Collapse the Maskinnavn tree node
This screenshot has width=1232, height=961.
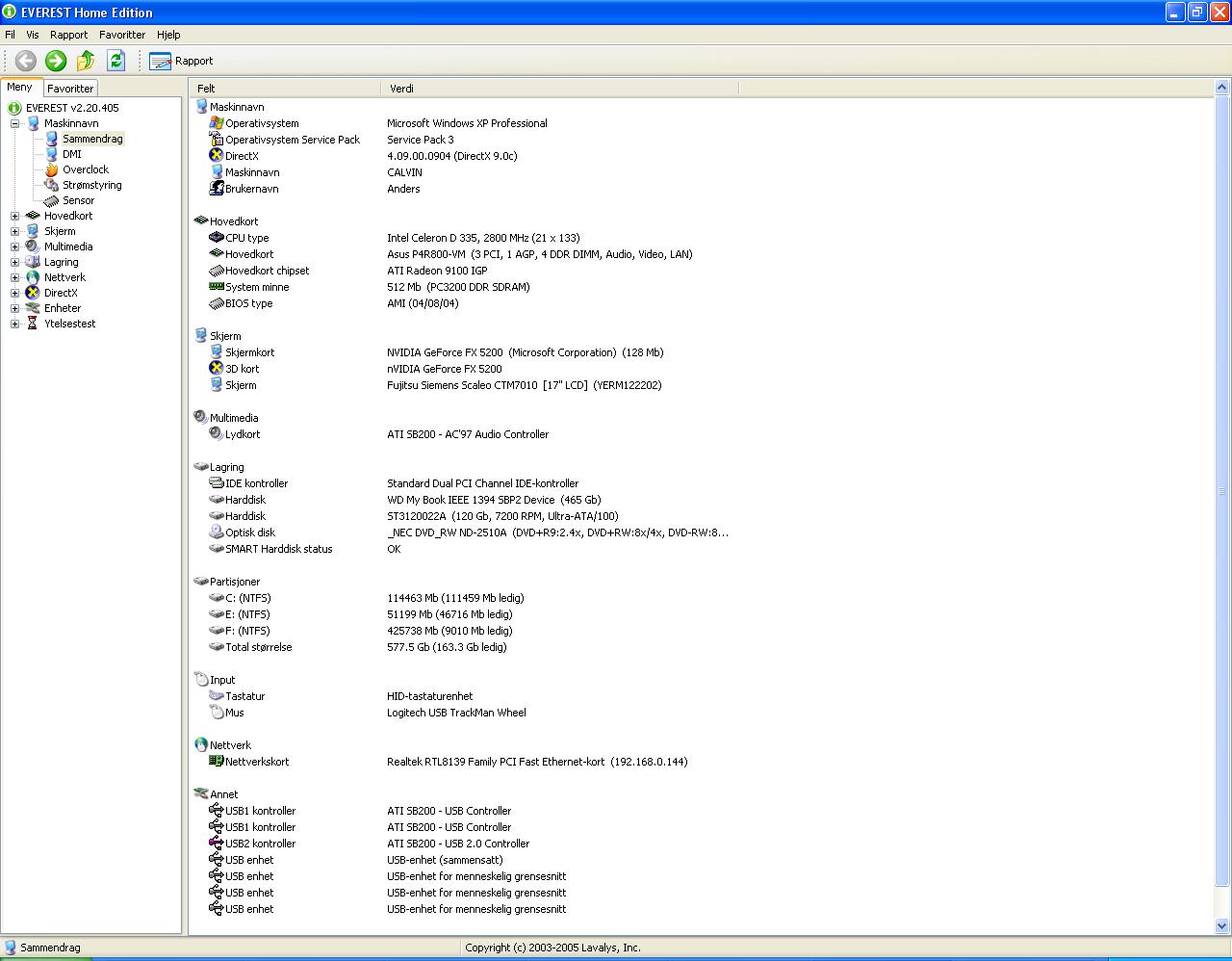tap(14, 123)
